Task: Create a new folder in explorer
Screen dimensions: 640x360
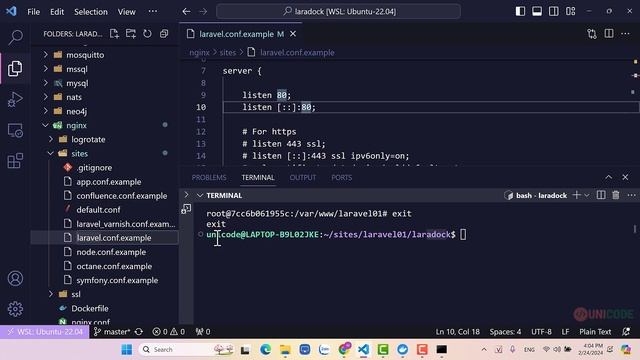Action: pos(131,34)
